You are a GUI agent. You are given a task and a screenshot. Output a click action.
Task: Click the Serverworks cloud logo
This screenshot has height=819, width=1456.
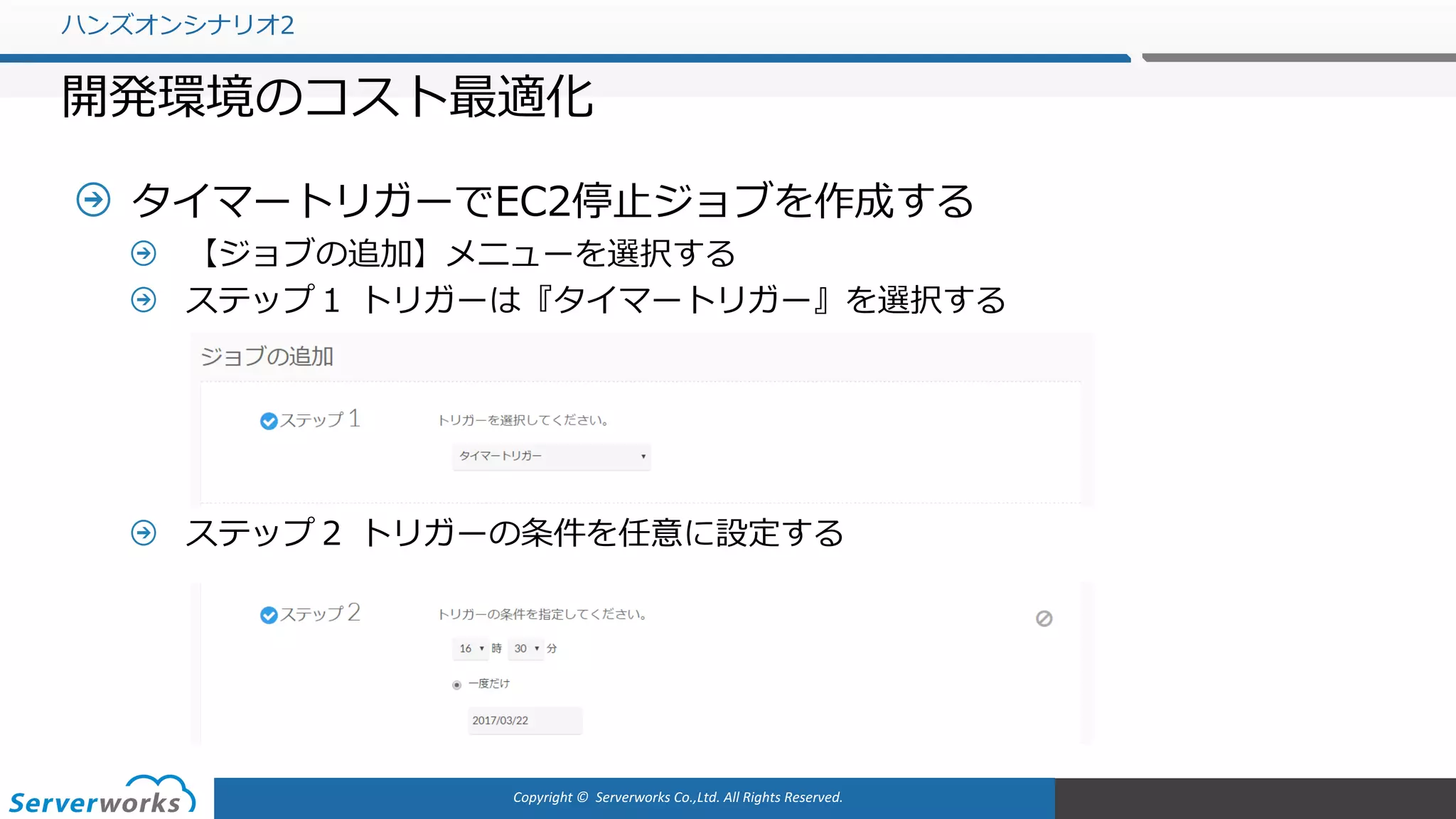pos(102,794)
